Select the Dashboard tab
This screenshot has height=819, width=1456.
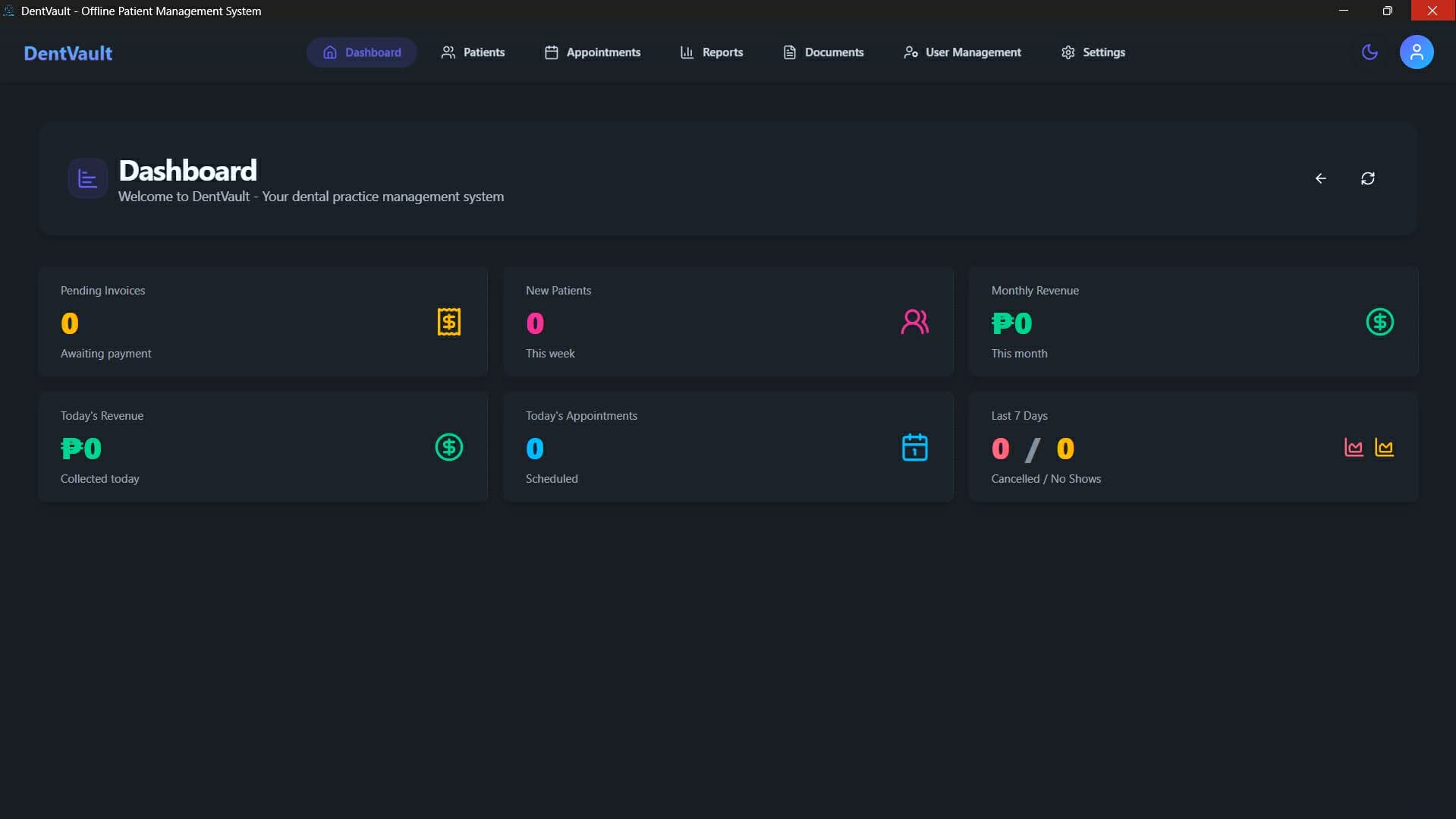coord(361,52)
